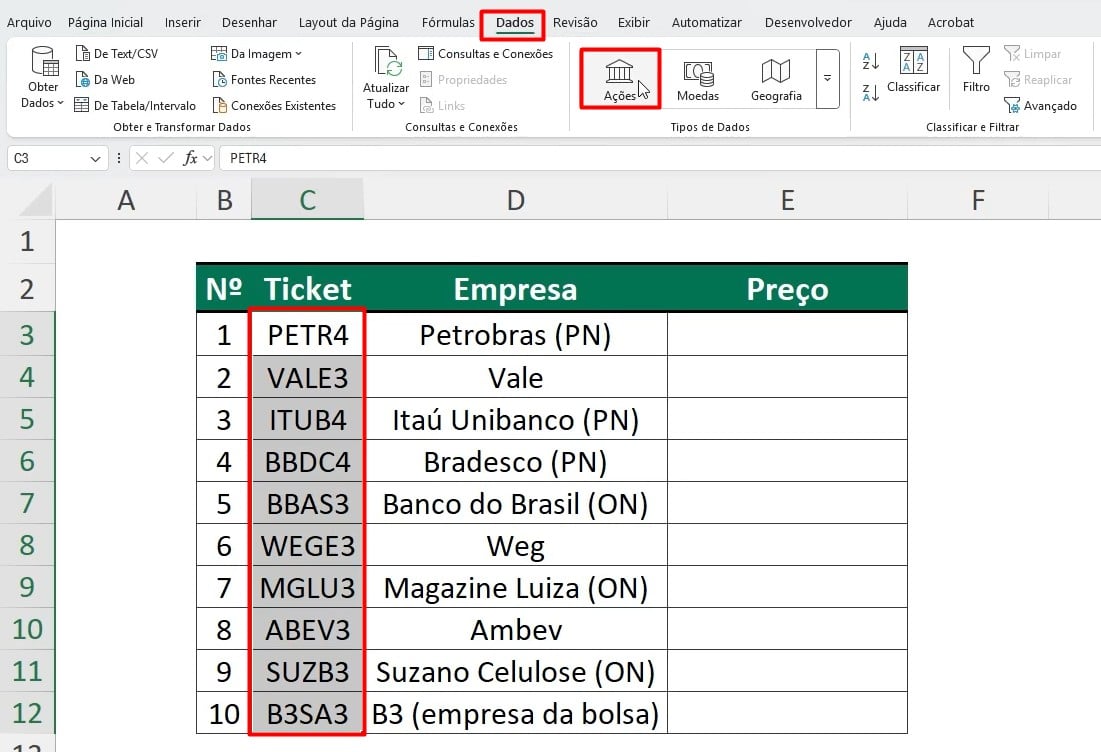Click the Petrobras (PN) cell
The width and height of the screenshot is (1101, 752).
515,335
